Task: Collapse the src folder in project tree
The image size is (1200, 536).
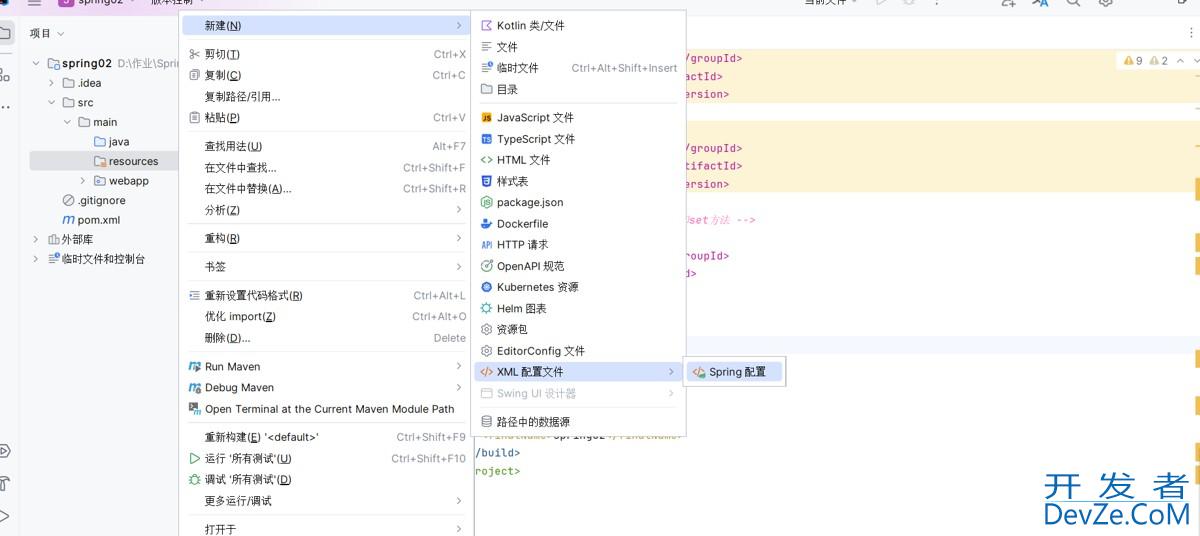Action: (52, 102)
